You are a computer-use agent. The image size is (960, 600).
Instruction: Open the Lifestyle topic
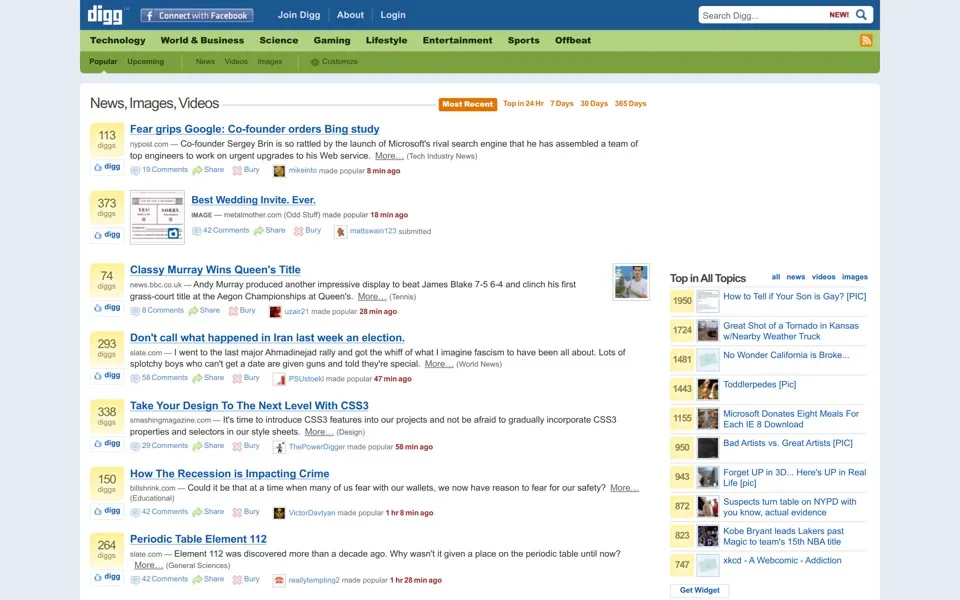[x=386, y=40]
